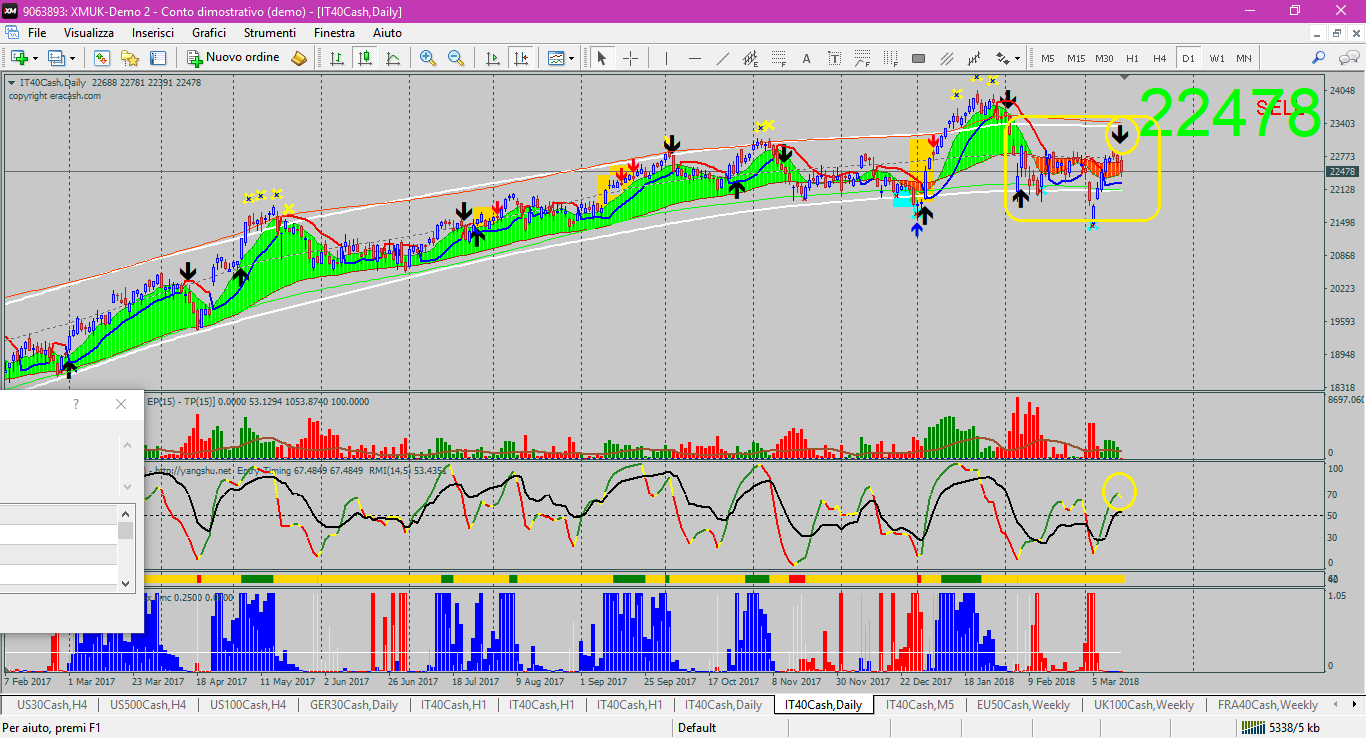Screen dimensions: 1366x738
Task: Select the Andrews pitchfork channel tool
Action: pos(946,58)
